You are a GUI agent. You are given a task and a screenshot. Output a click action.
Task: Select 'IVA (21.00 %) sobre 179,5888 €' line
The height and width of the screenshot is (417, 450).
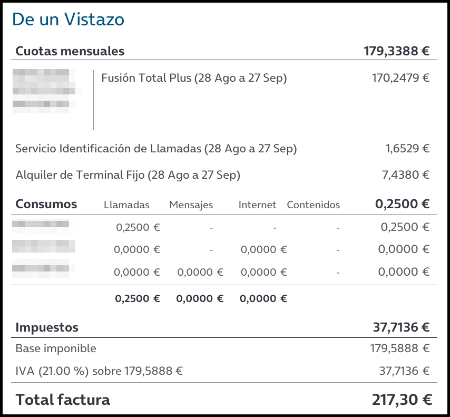click(99, 371)
